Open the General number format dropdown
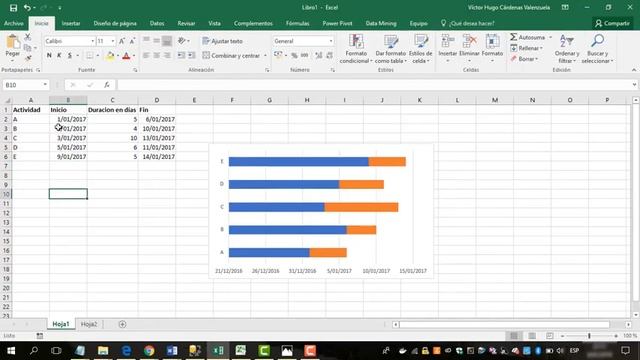The width and height of the screenshot is (640, 360). click(331, 41)
